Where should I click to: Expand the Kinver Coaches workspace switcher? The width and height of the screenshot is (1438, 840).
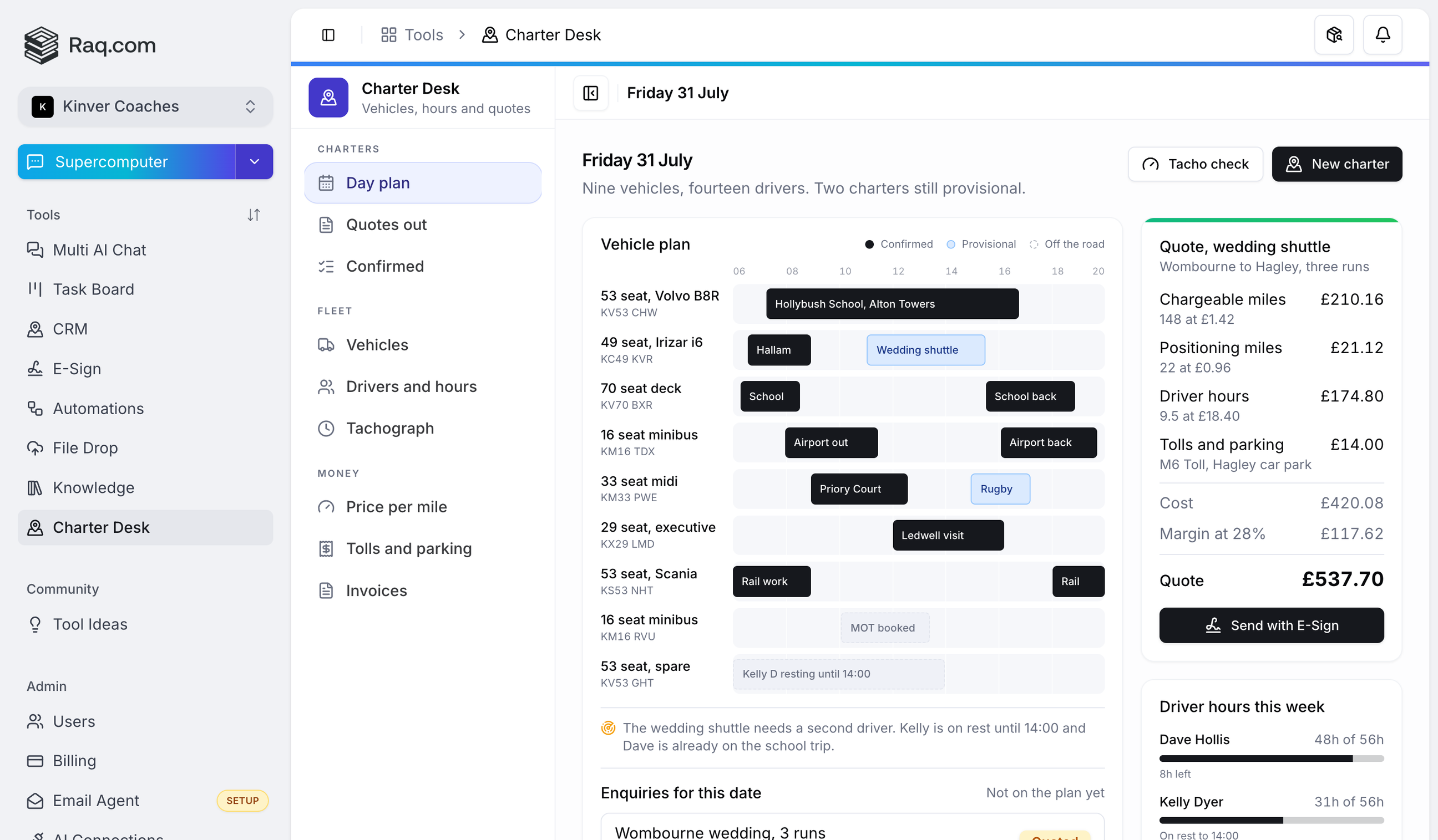[x=145, y=106]
